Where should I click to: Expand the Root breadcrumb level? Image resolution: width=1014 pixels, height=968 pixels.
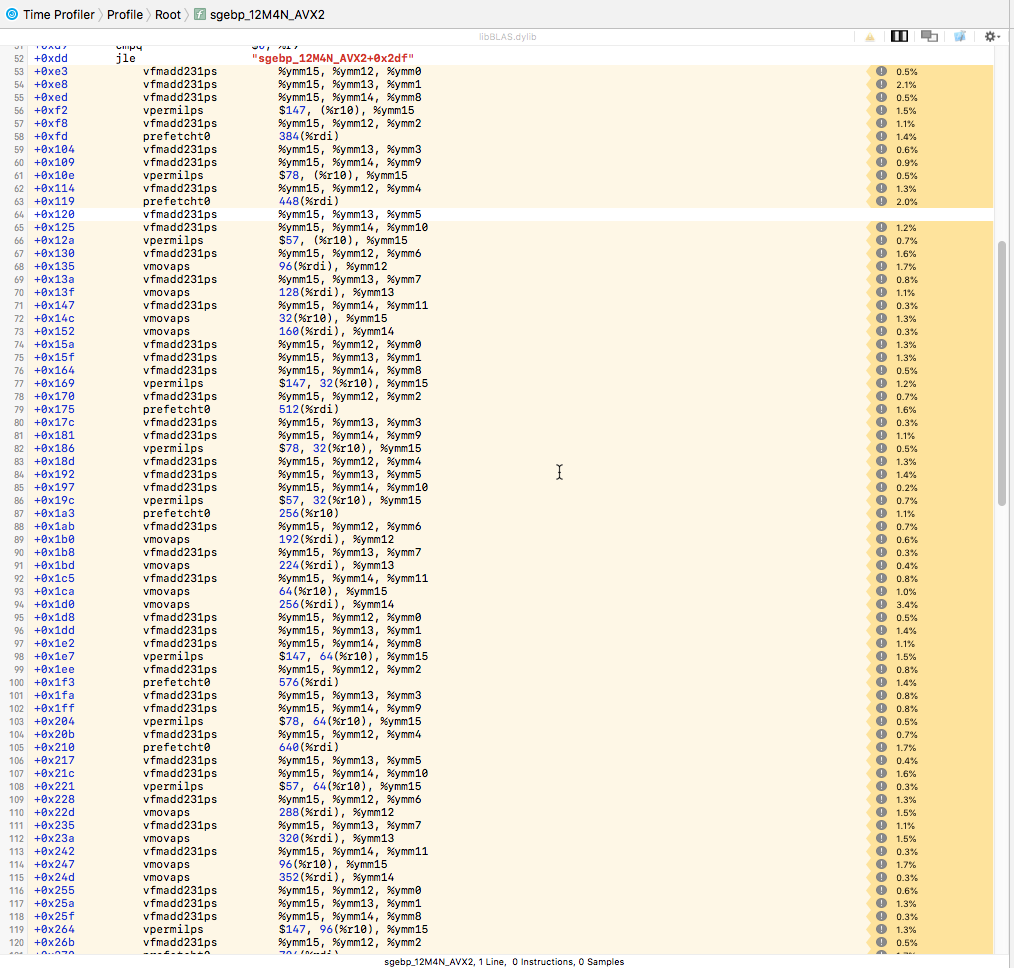[x=167, y=15]
